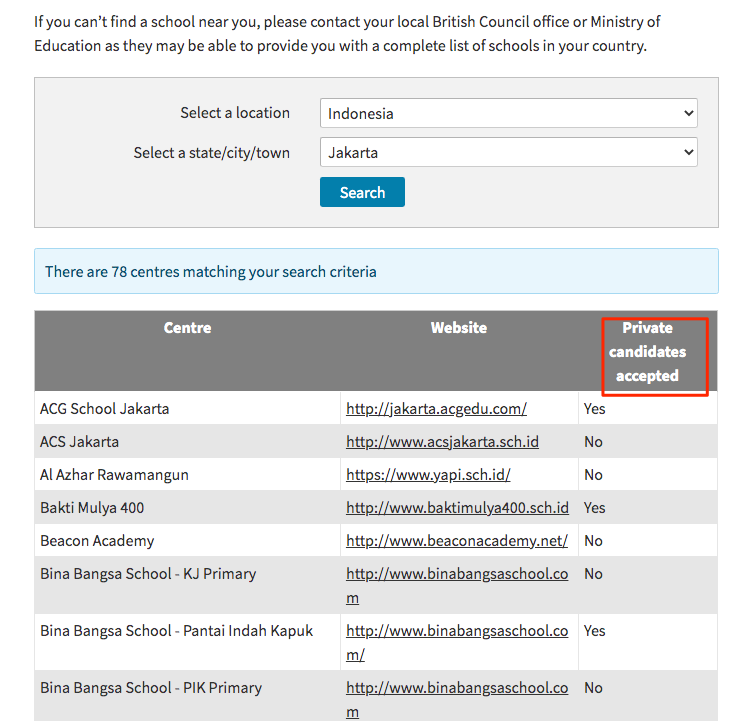
Task: Open Bina Bangsa KJ Primary website link
Action: click(457, 586)
